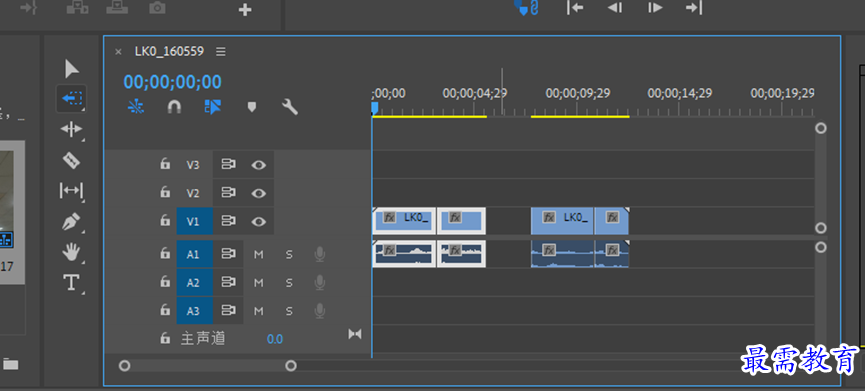Hide the V2 track output

pos(259,193)
